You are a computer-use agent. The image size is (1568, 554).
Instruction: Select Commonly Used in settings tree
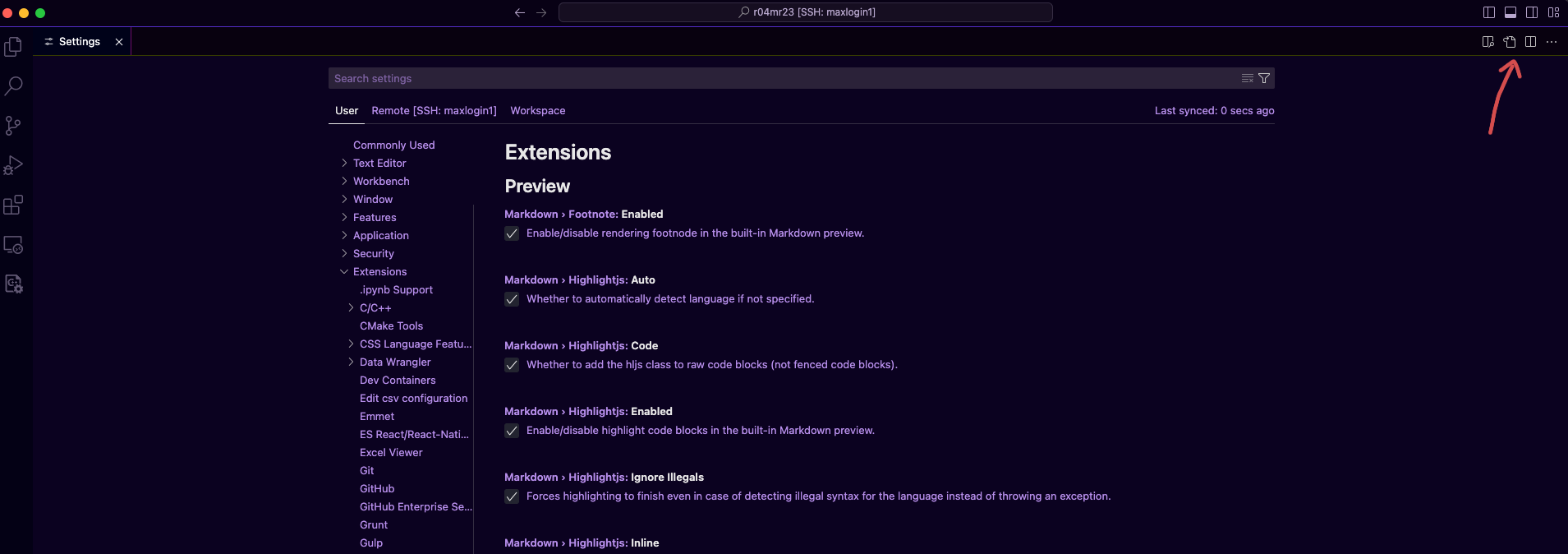[x=394, y=145]
